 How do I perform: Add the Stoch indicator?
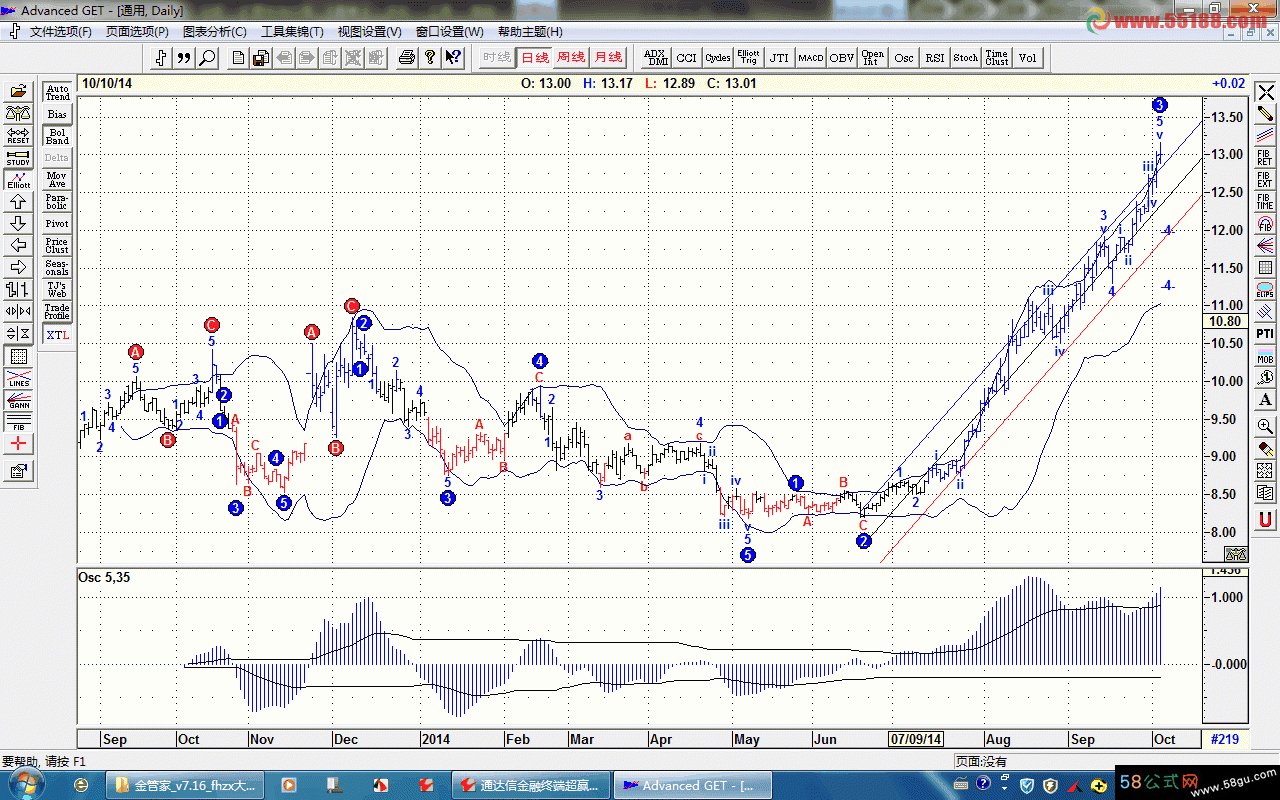point(966,58)
